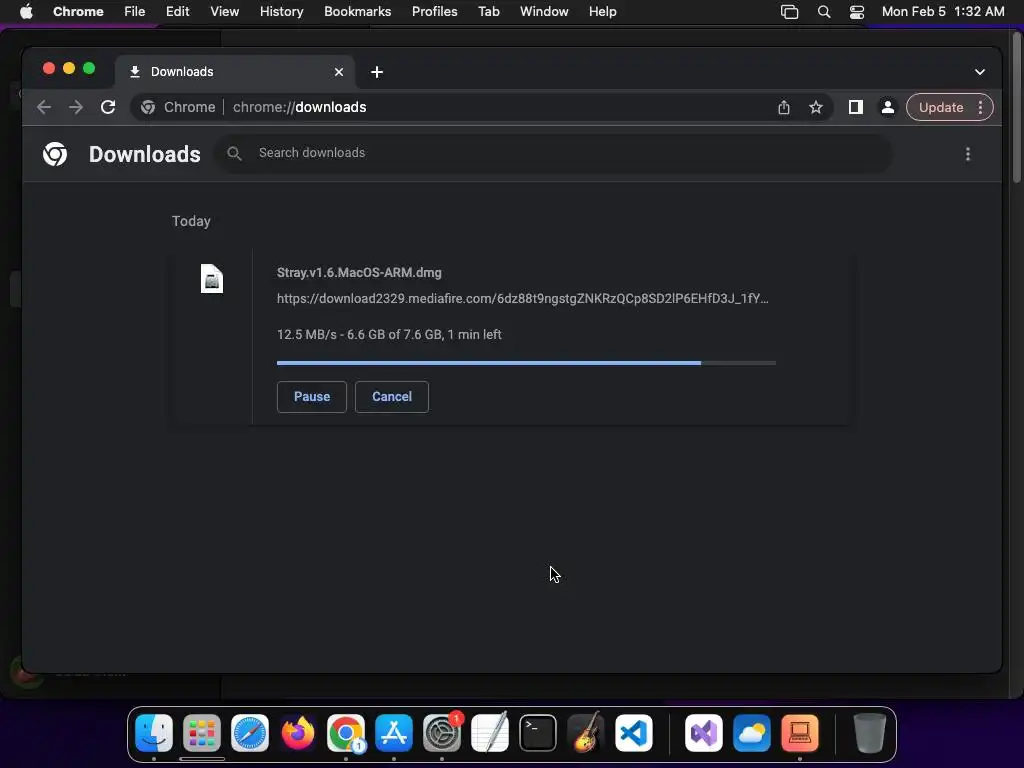This screenshot has width=1024, height=768.
Task: Open Visual Studio Code from the dock
Action: coord(634,733)
